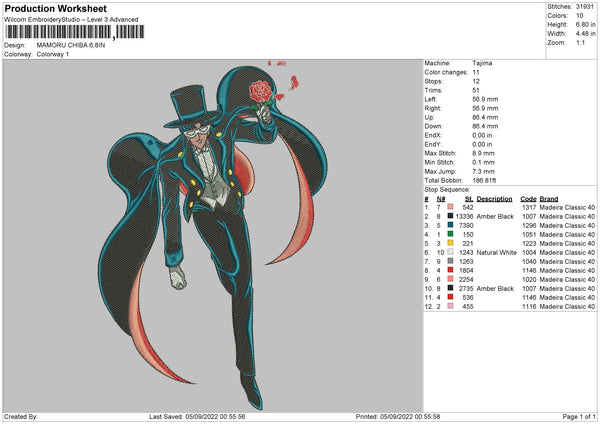Select the pink swatch in stop row 12
The image size is (600, 424).
450,306
